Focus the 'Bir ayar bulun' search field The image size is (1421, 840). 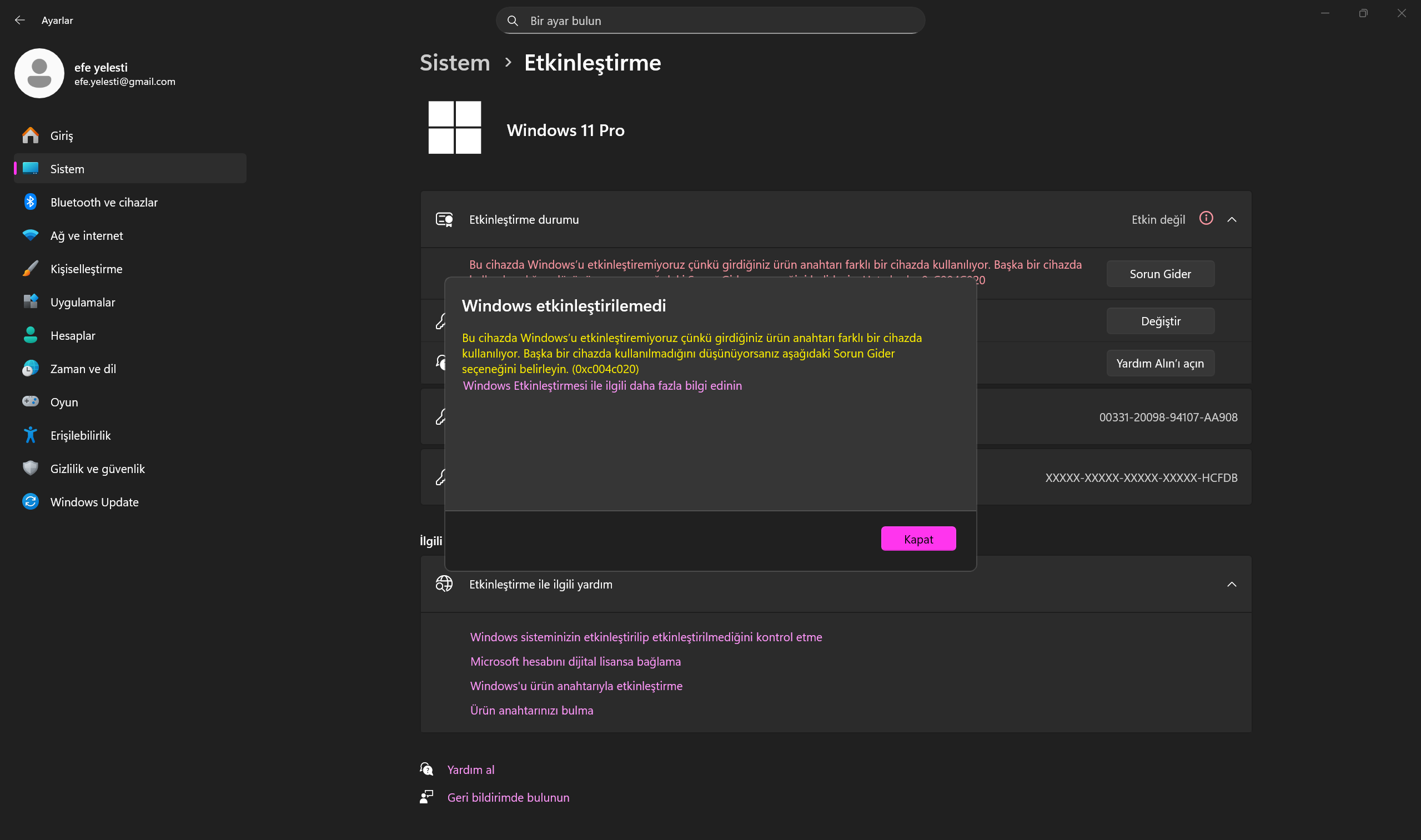coord(711,21)
